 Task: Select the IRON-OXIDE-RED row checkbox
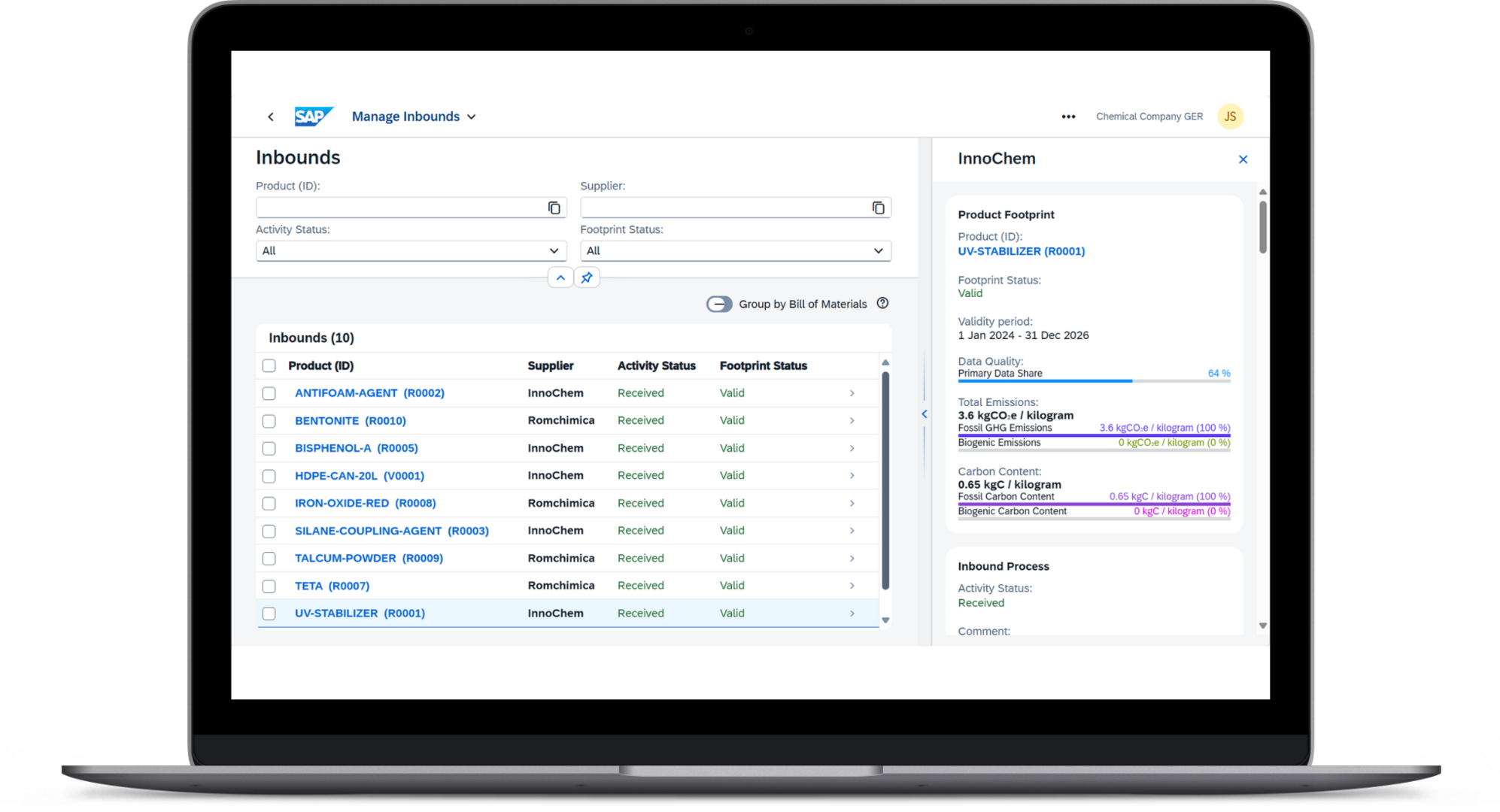[269, 504]
